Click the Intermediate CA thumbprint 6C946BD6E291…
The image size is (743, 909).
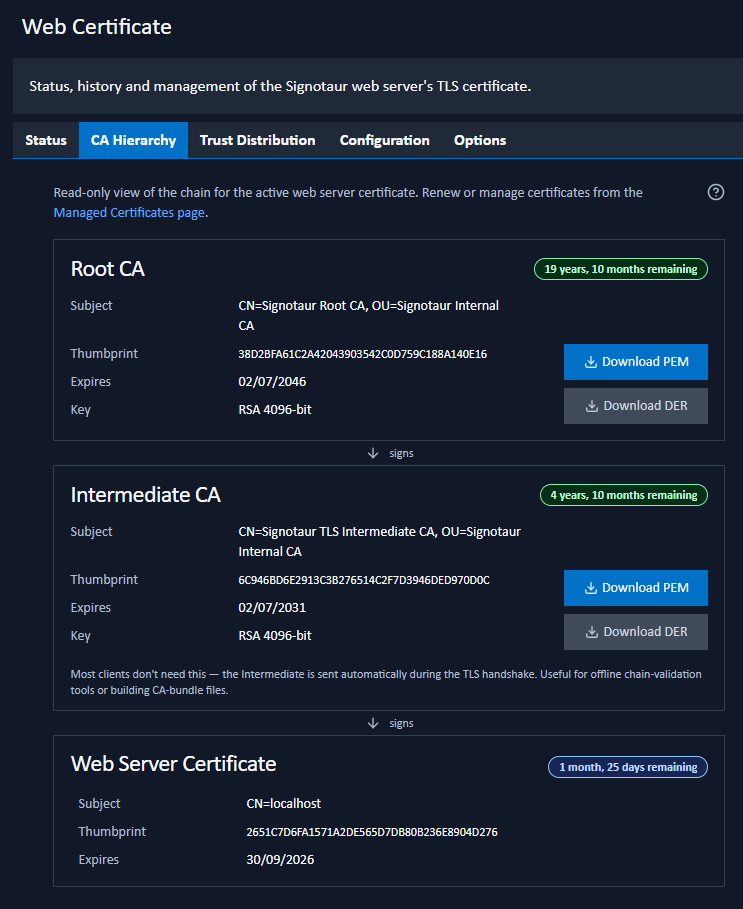pyautogui.click(x=364, y=580)
